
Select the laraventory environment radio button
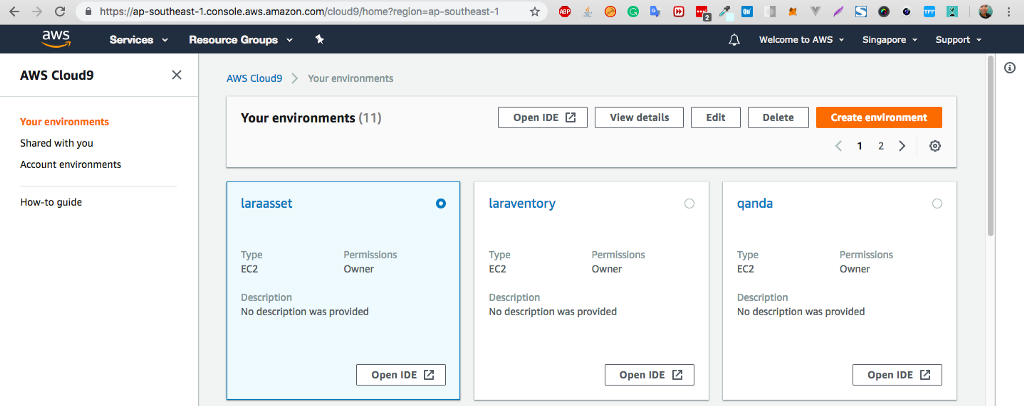[x=689, y=203]
